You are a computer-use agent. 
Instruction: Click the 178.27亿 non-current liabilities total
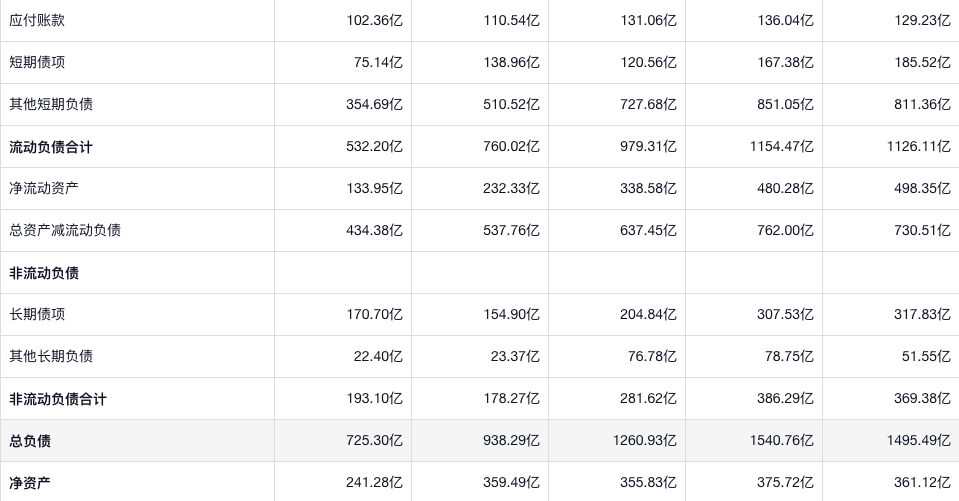click(511, 399)
